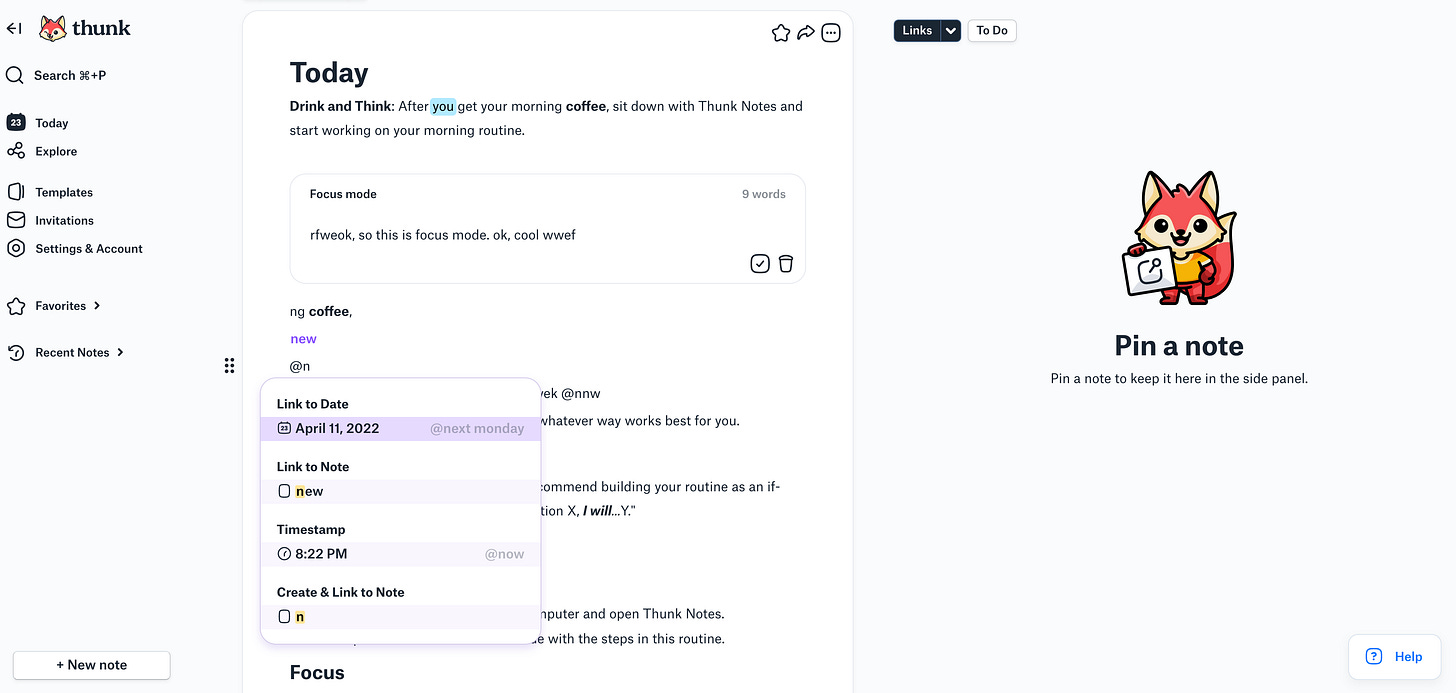Click the calendar icon beside April 11, 2022

point(284,428)
